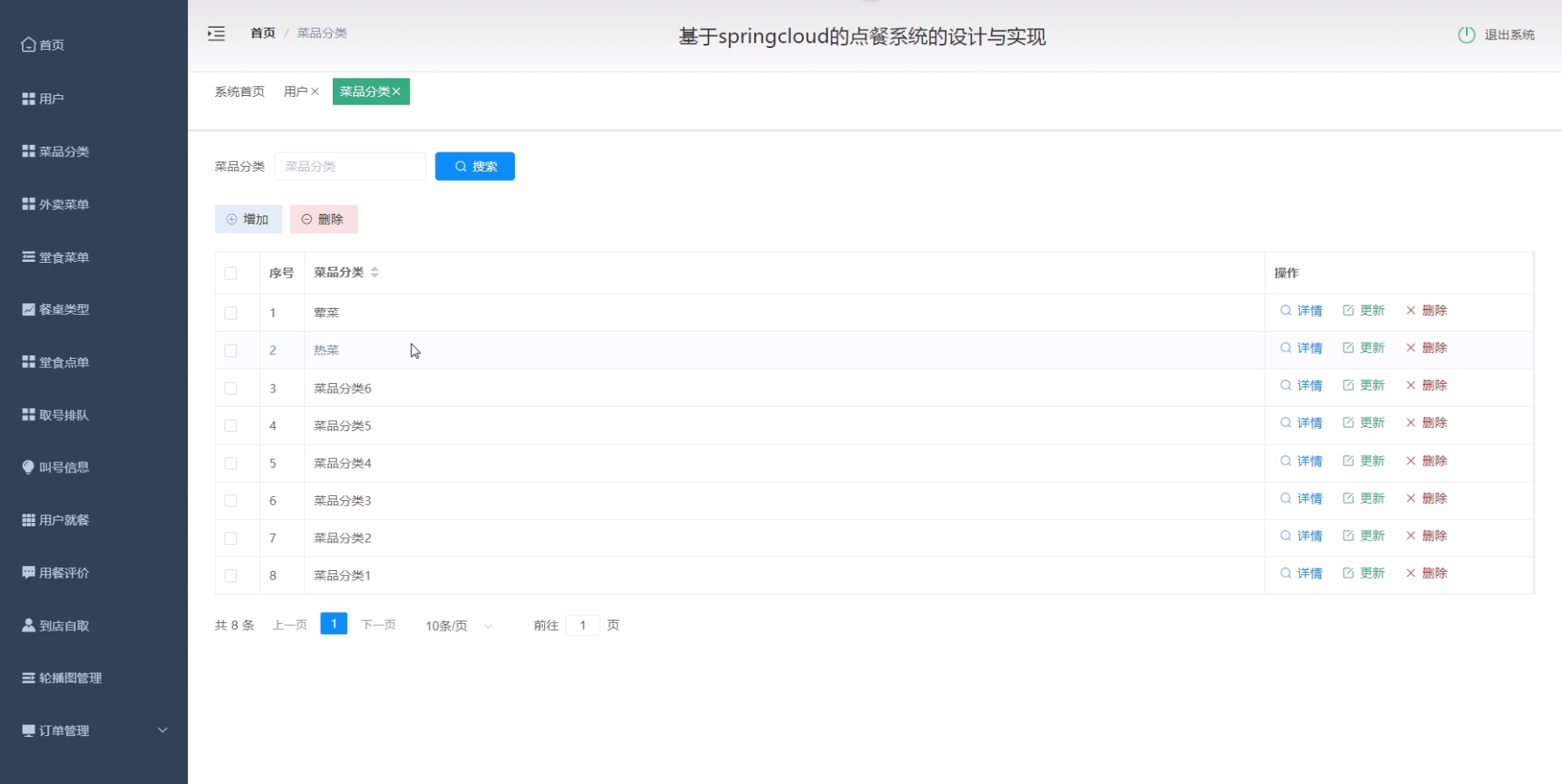Check the row for 菜品分类2
The width and height of the screenshot is (1562, 784).
click(231, 538)
